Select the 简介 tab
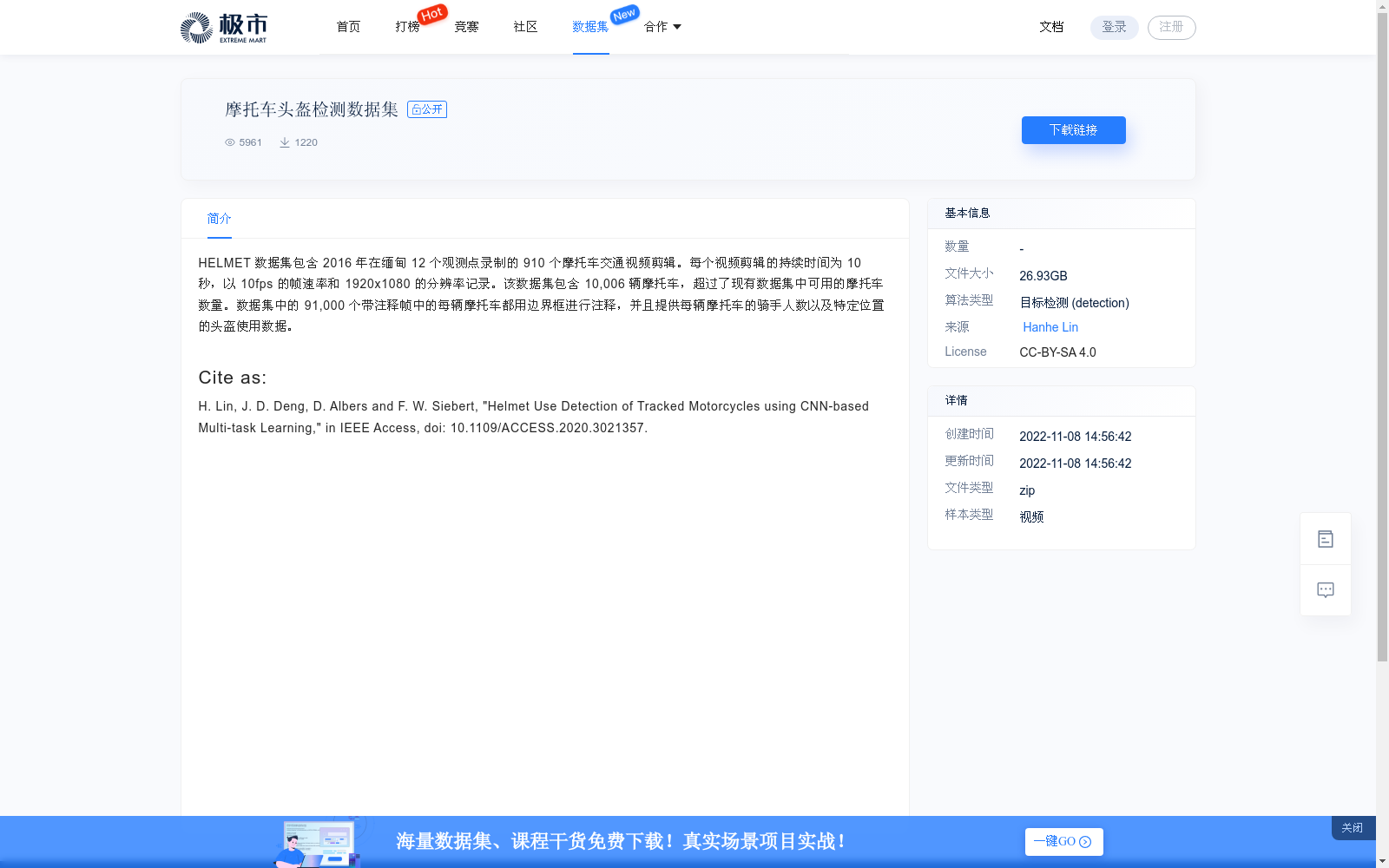This screenshot has width=1389, height=868. pos(219,219)
